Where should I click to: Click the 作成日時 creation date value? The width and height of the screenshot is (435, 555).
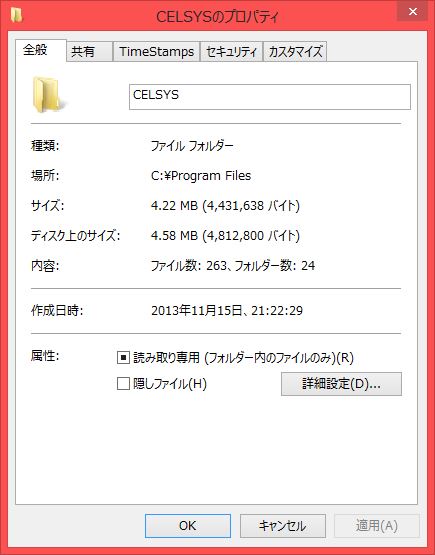click(x=227, y=310)
